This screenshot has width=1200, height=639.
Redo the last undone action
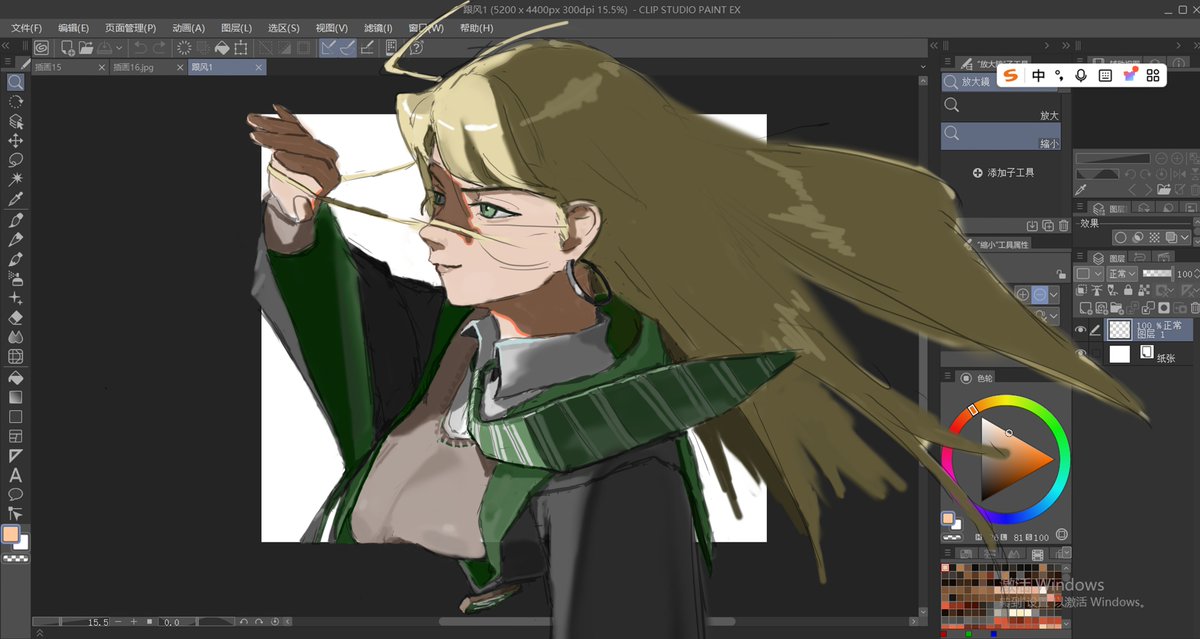click(159, 47)
